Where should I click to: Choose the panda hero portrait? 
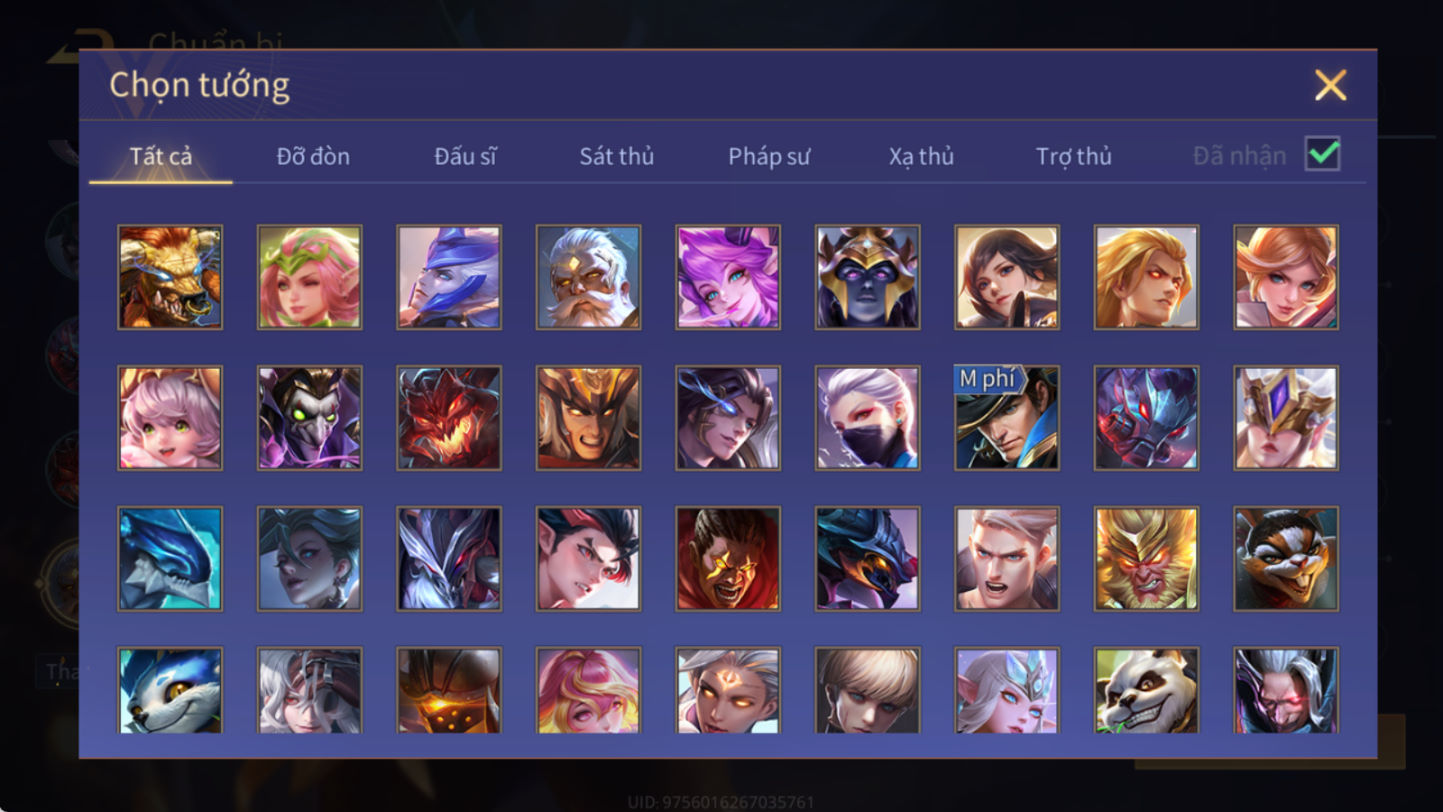tap(1146, 691)
